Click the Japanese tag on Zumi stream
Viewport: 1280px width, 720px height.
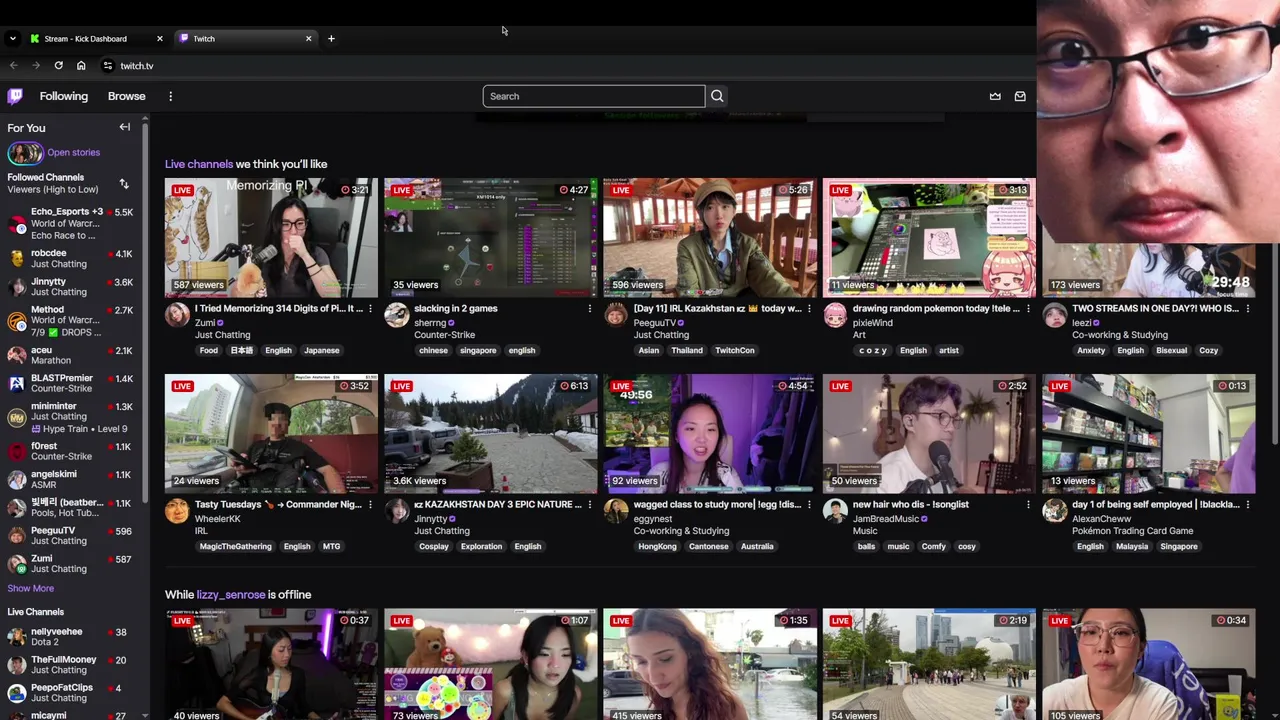point(321,351)
